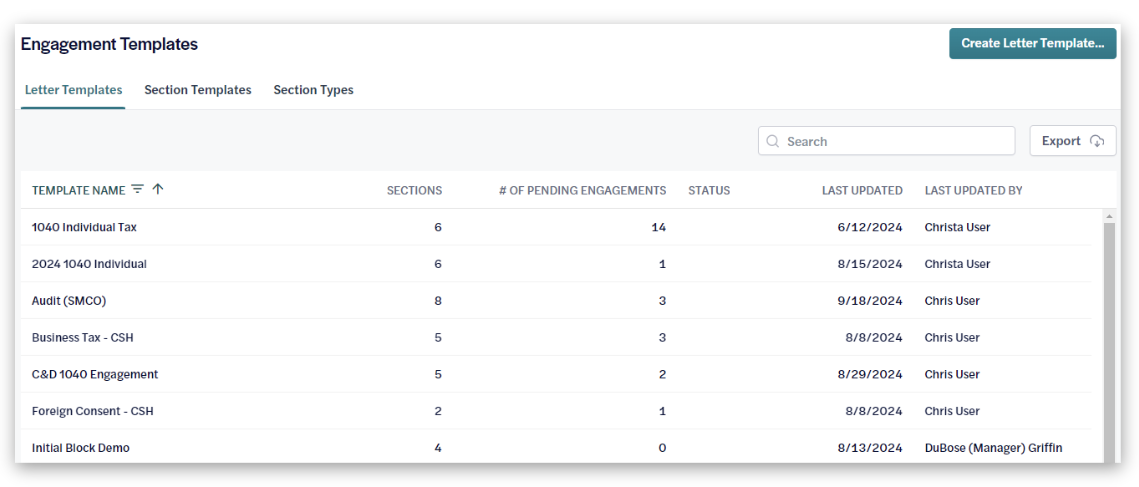Open the 2024 1040 Individual template
Screen dimensions: 1139x487
89,264
